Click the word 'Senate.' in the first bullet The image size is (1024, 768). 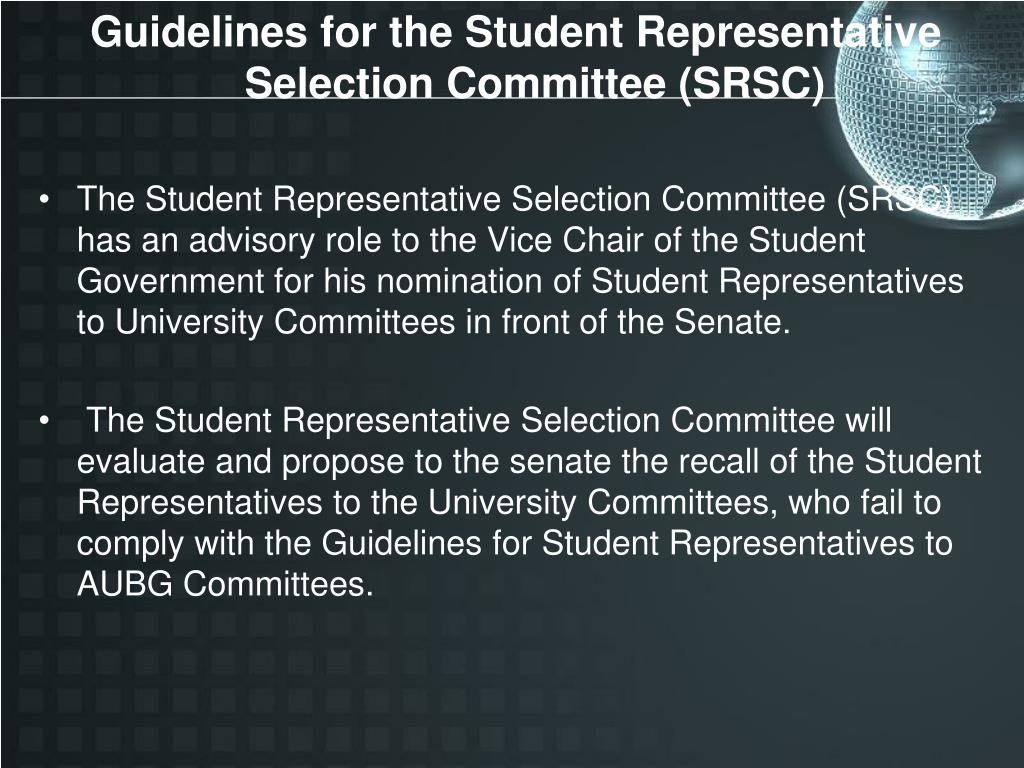point(733,322)
